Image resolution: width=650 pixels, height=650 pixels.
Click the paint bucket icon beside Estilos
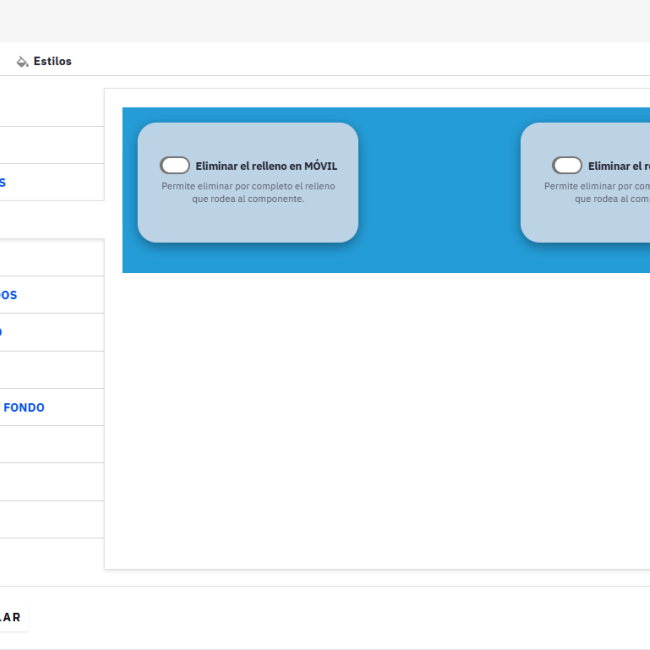pos(22,62)
